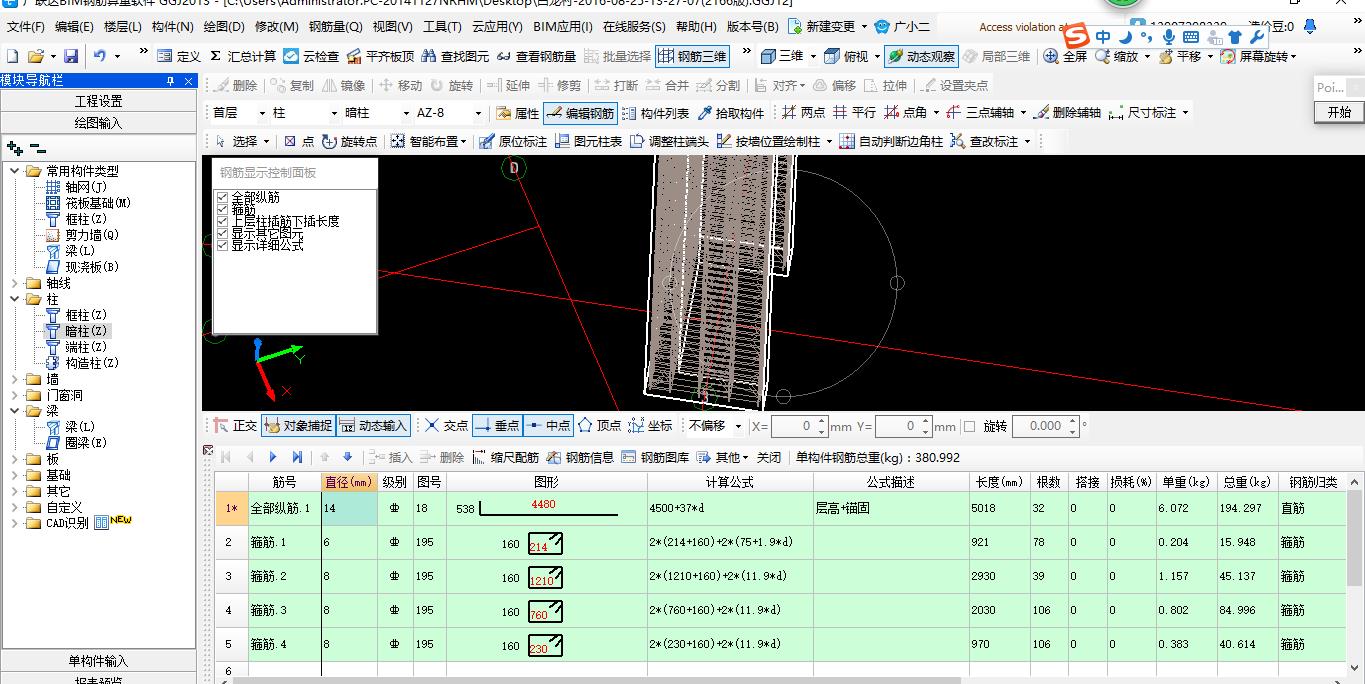Toggle 中点 midpoint snap
The image size is (1365, 684).
(547, 426)
